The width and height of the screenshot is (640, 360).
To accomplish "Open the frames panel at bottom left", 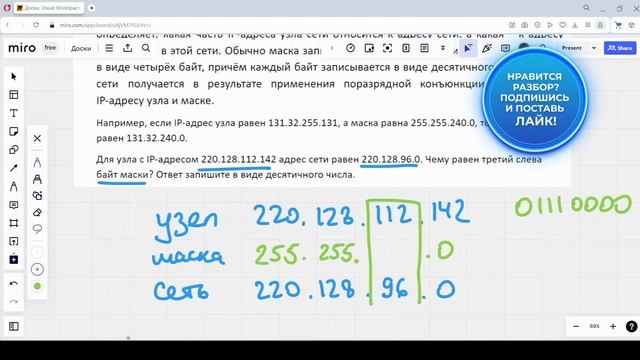I will [13, 326].
